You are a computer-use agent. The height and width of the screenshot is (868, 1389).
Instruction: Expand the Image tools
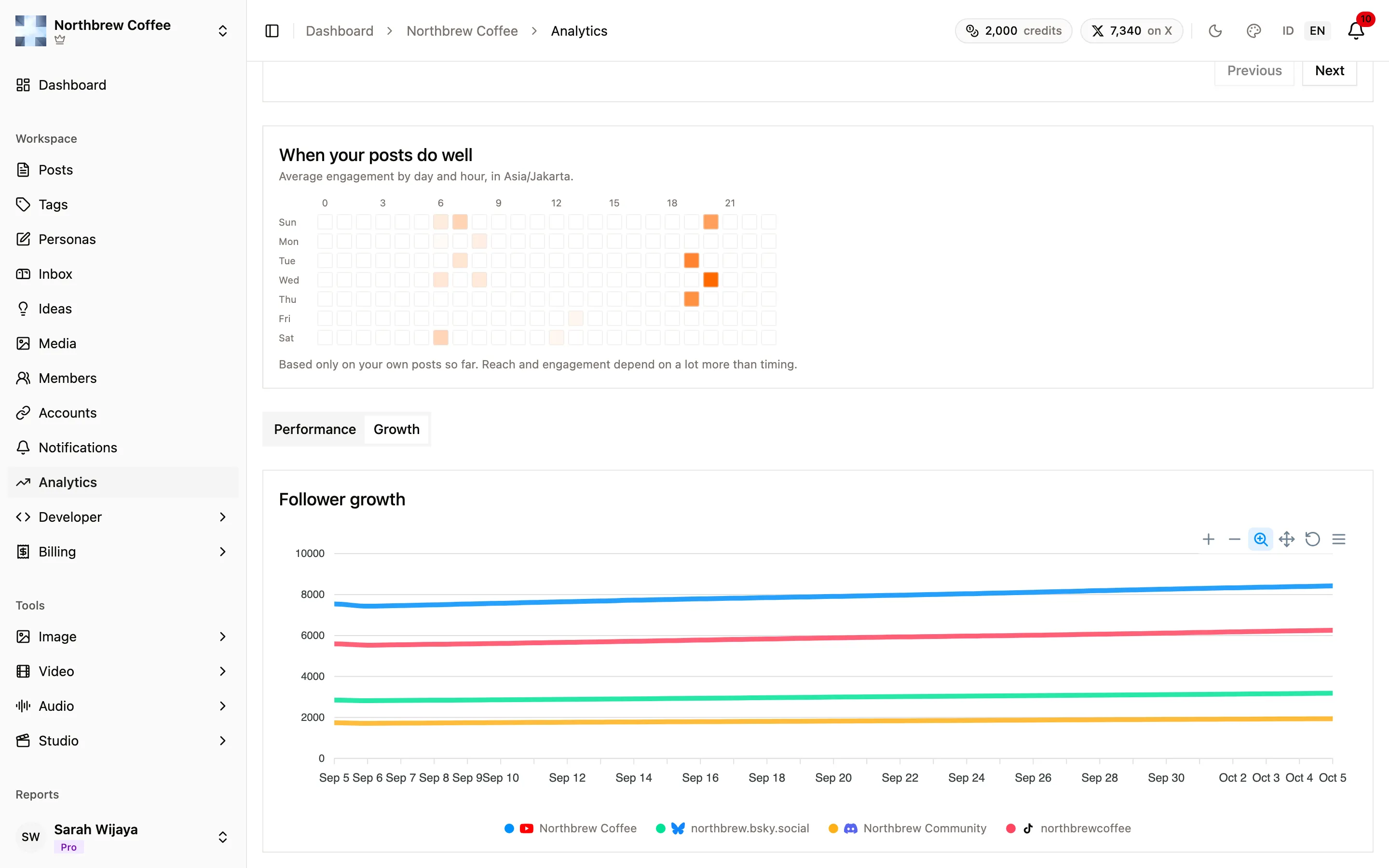click(123, 637)
